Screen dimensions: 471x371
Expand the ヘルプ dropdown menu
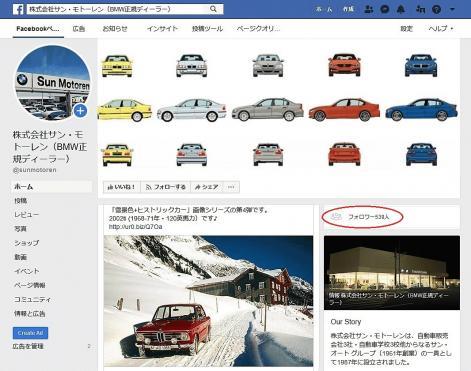click(441, 29)
